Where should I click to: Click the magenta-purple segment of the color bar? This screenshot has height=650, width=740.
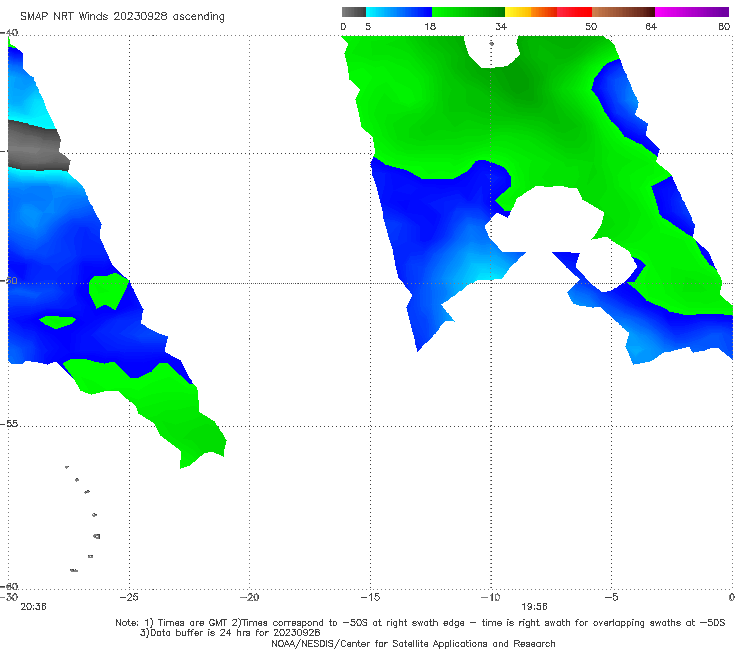click(692, 12)
